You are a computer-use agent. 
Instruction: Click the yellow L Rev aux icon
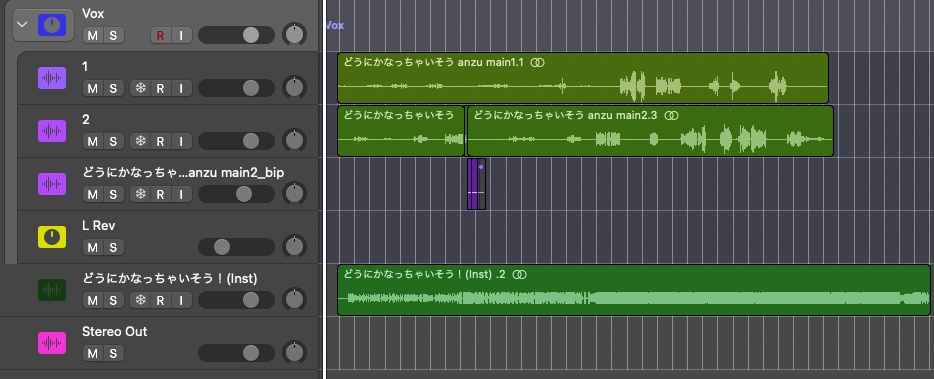click(52, 237)
